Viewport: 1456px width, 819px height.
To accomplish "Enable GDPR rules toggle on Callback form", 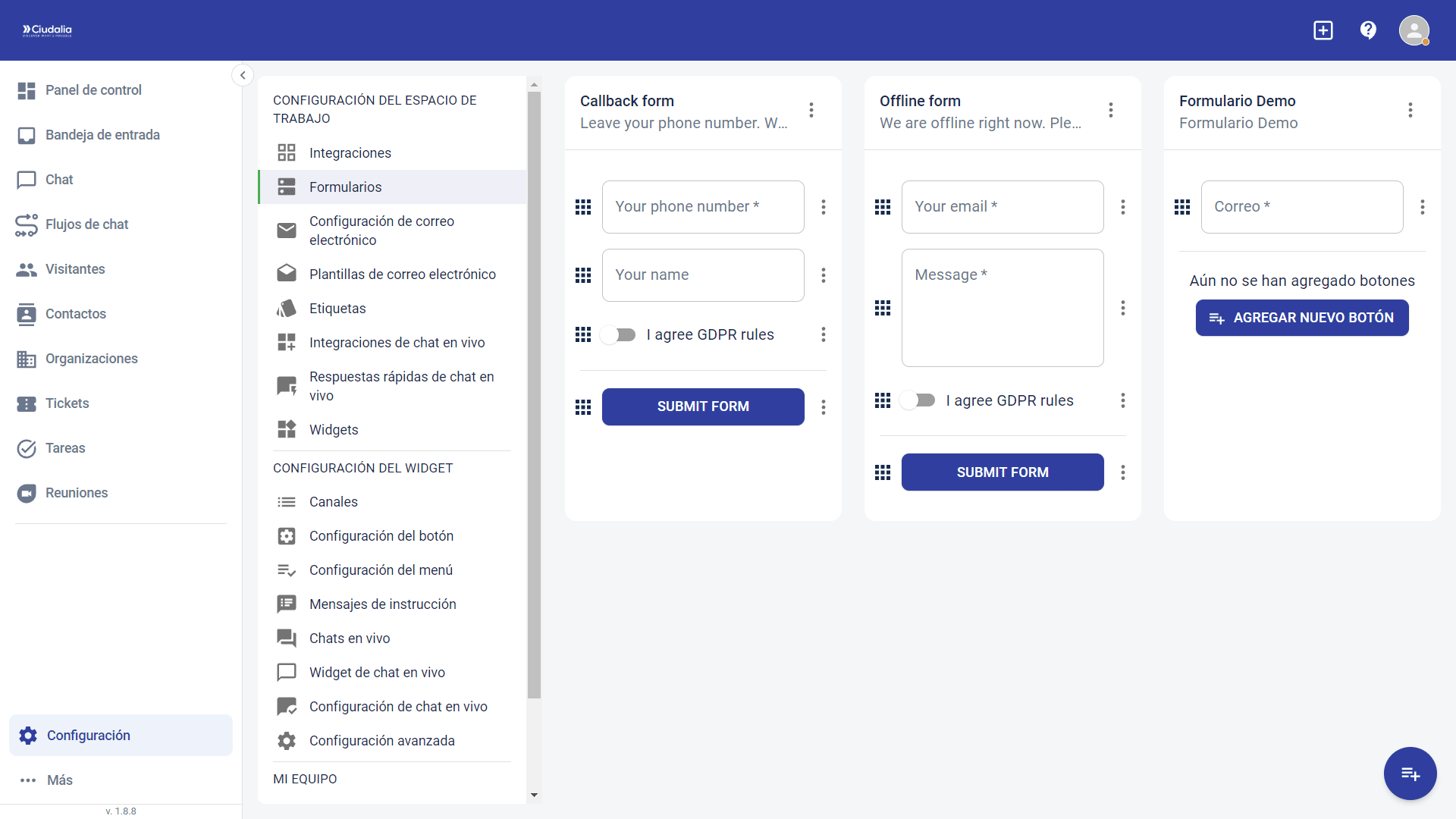I will tap(618, 334).
